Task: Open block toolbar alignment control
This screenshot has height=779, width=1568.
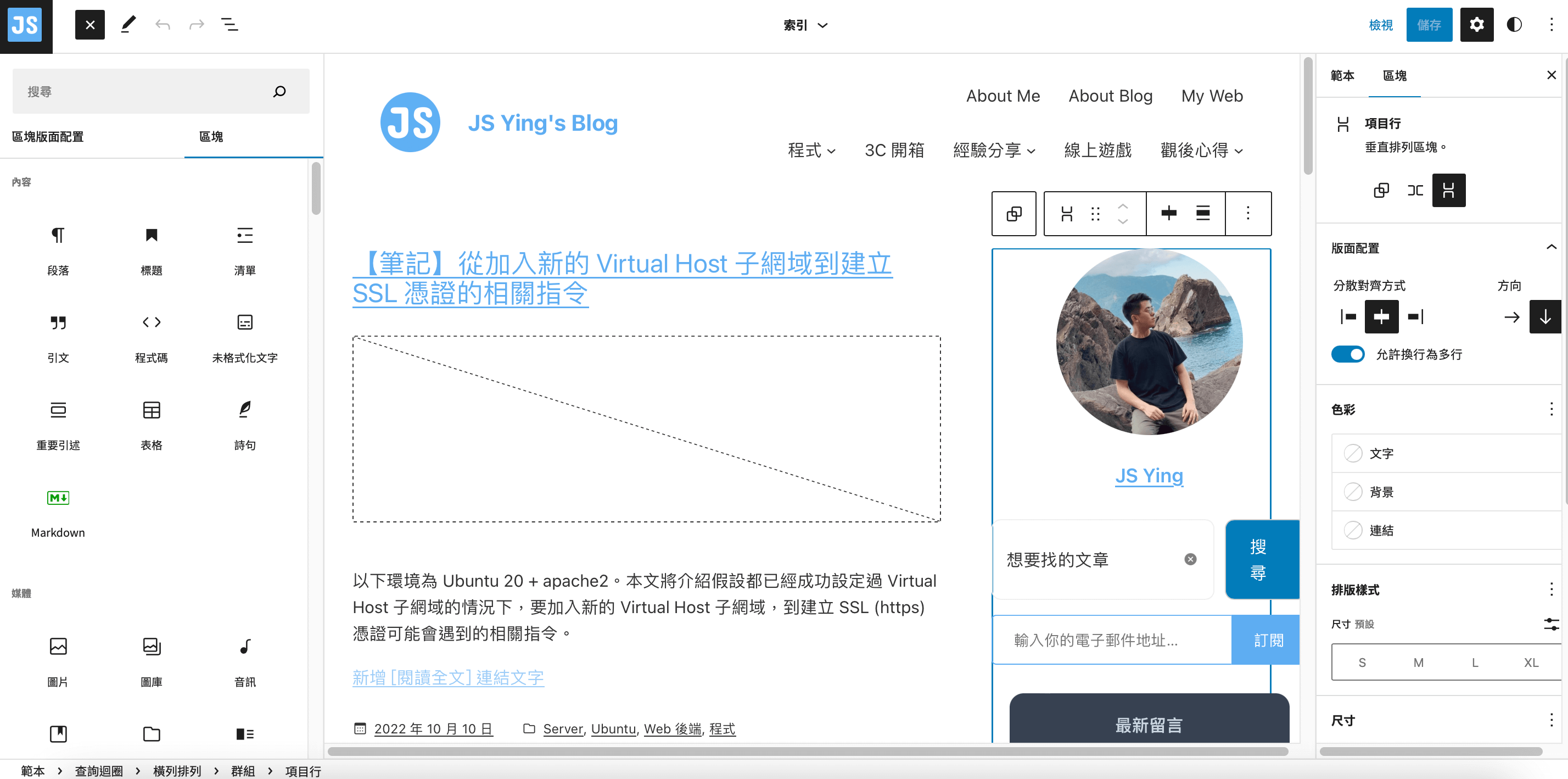Action: pyautogui.click(x=1202, y=214)
